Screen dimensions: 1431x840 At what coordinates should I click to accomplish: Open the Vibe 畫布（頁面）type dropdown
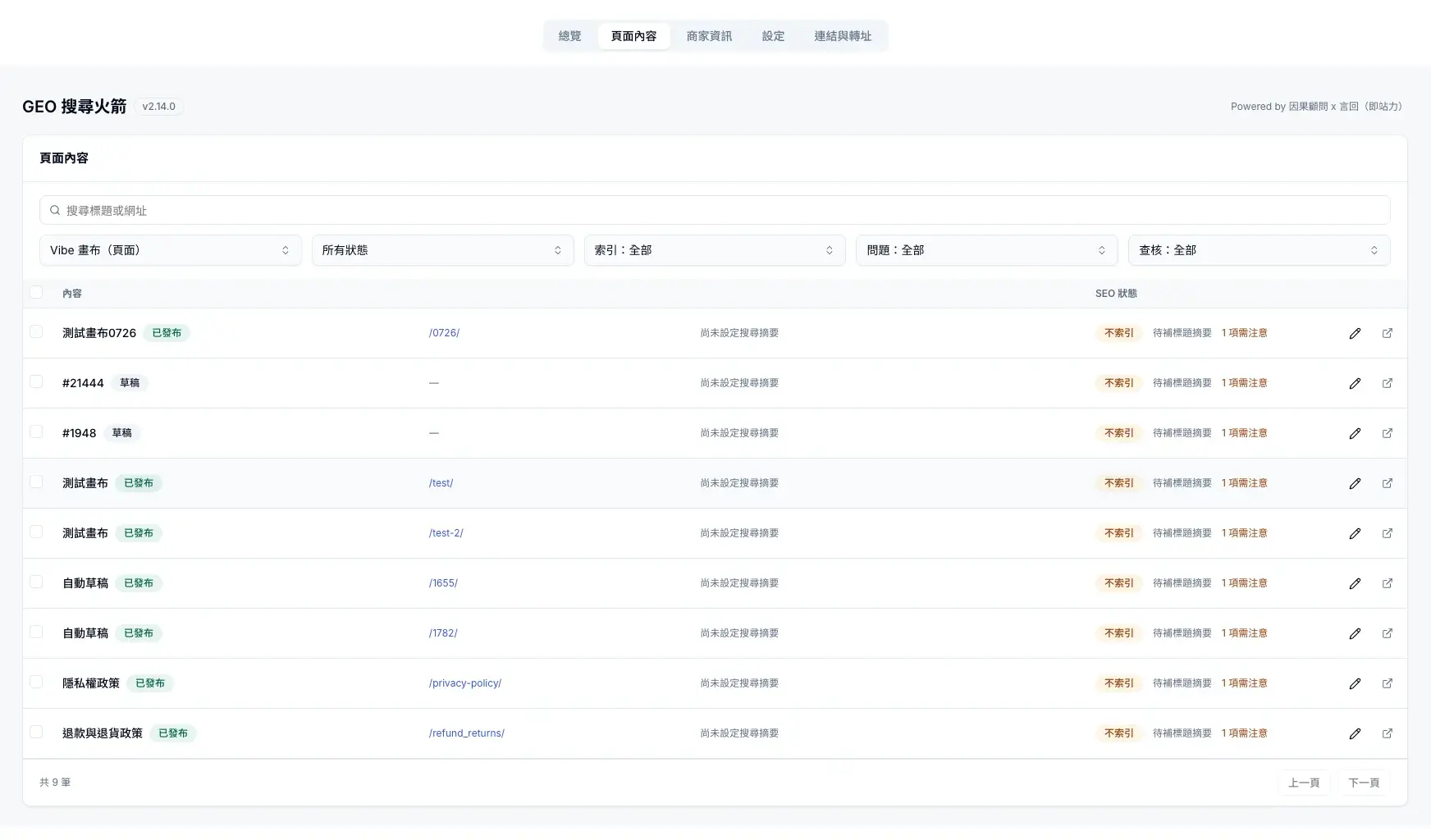(x=171, y=250)
